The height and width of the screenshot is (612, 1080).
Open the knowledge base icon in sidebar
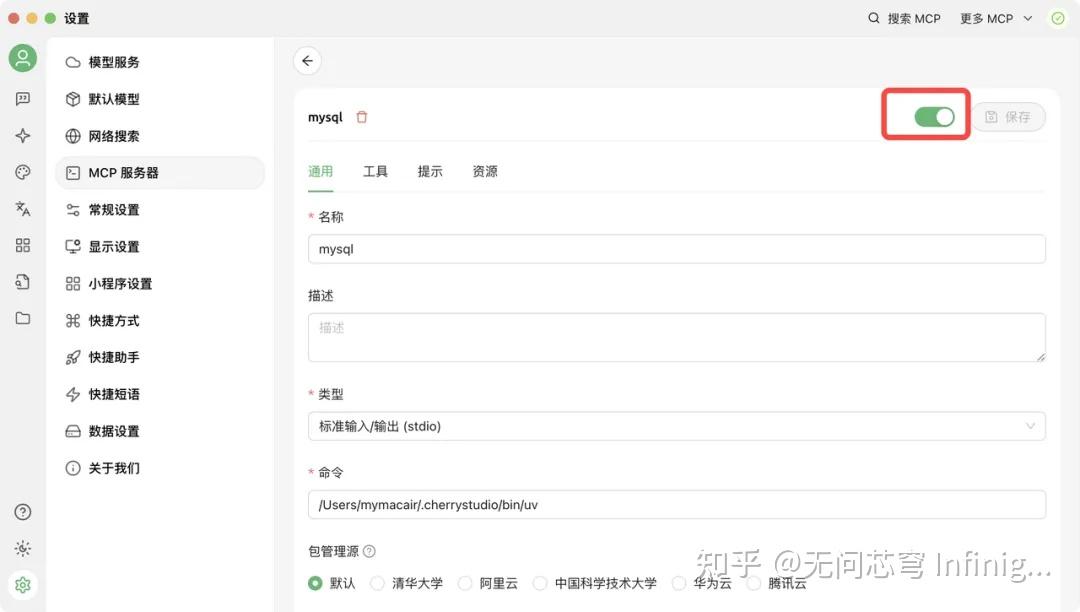point(22,281)
